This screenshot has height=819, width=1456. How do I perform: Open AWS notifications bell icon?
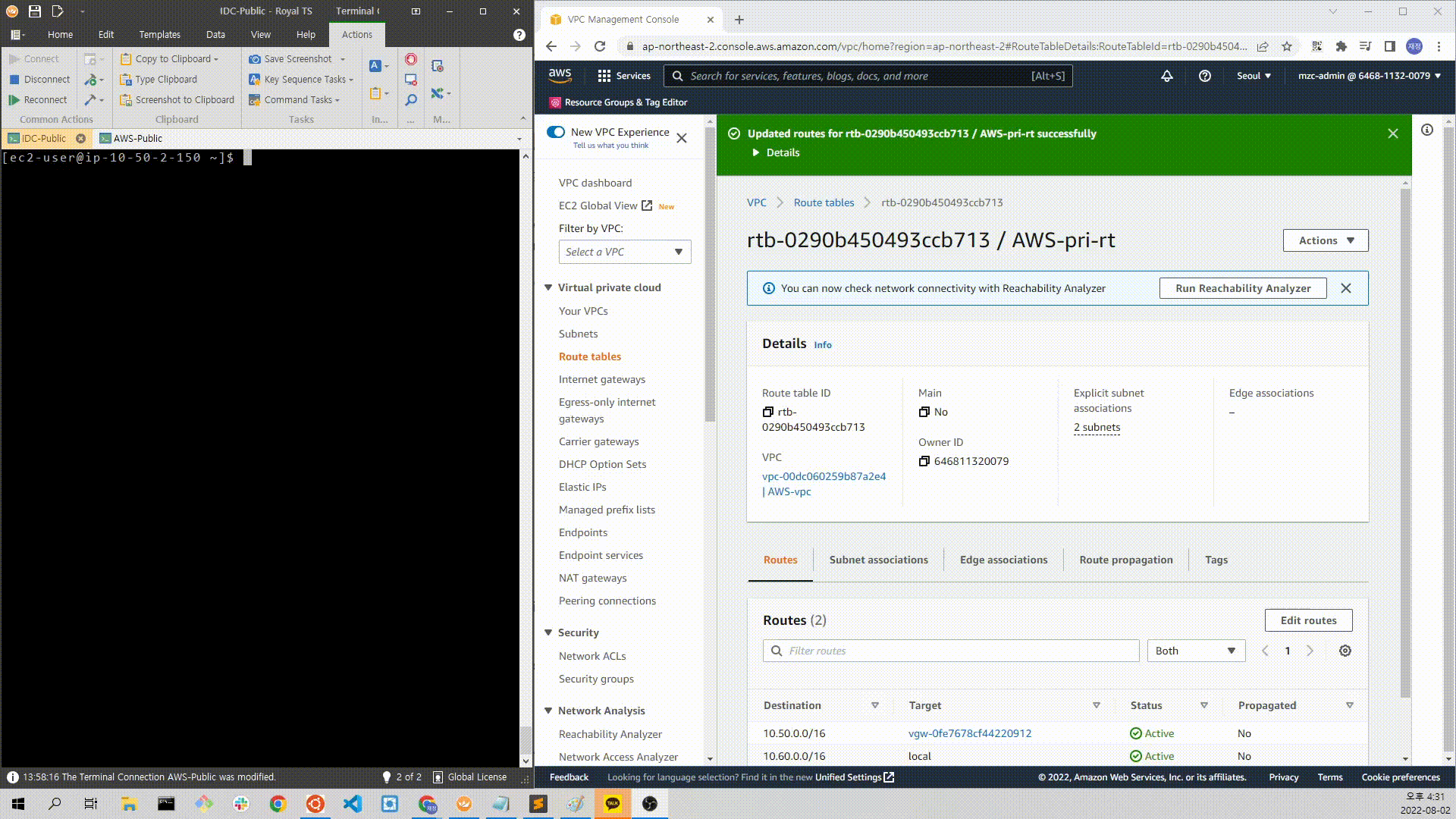pyautogui.click(x=1166, y=76)
